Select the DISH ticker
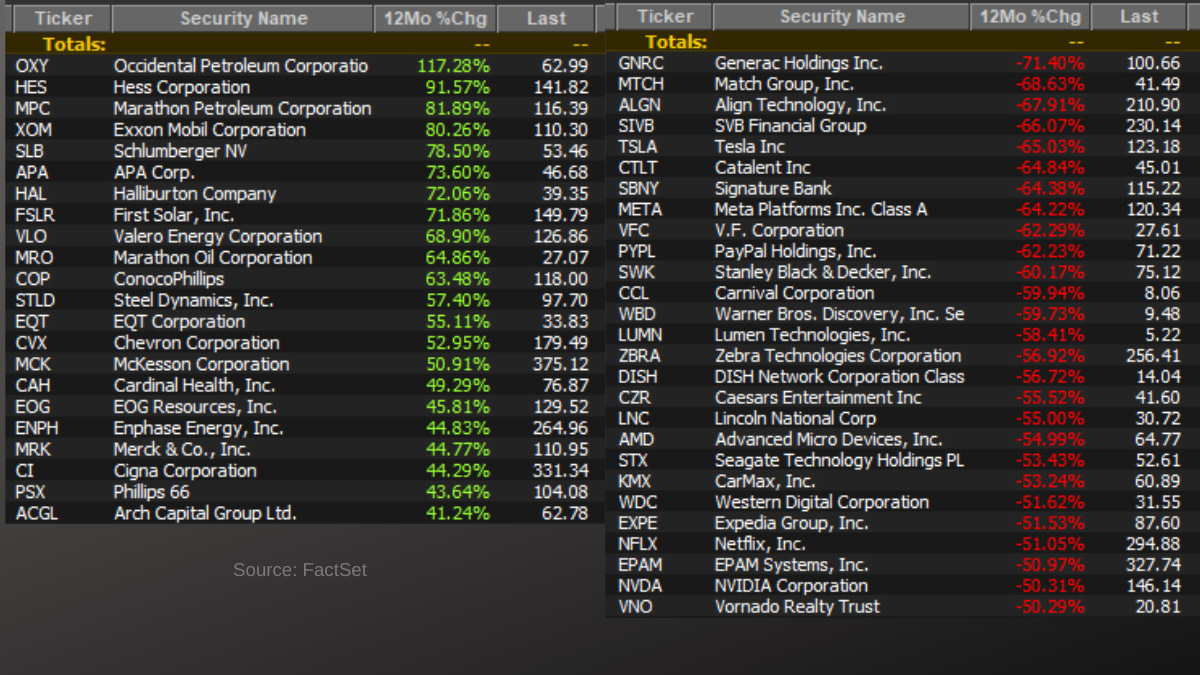 pyautogui.click(x=638, y=377)
